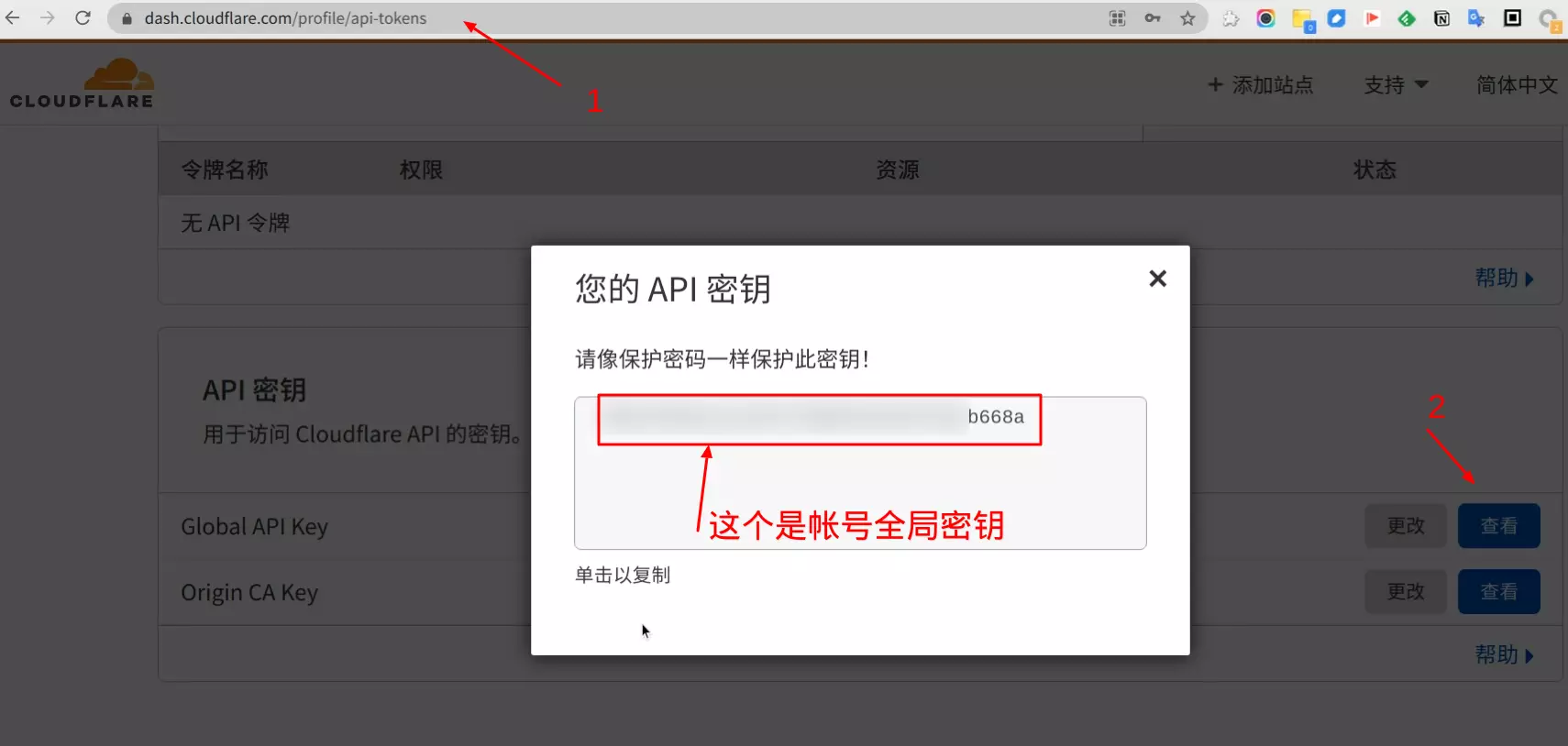This screenshot has height=746, width=1568.
Task: Close the API key dialog with X
Action: click(1157, 279)
